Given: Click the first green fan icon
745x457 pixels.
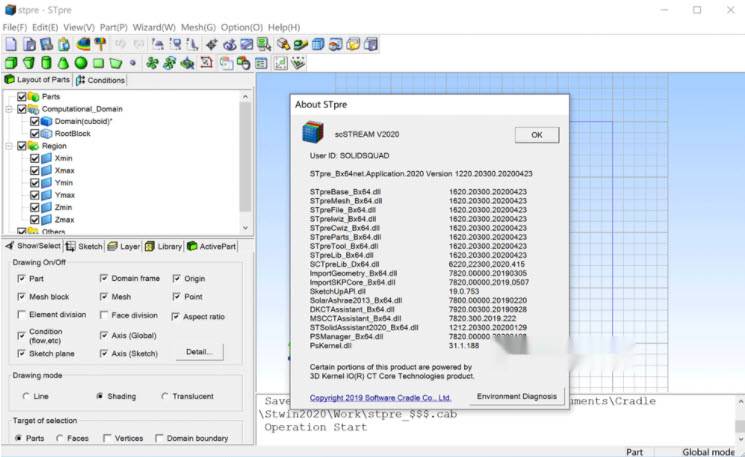Looking at the screenshot, I should tap(152, 63).
